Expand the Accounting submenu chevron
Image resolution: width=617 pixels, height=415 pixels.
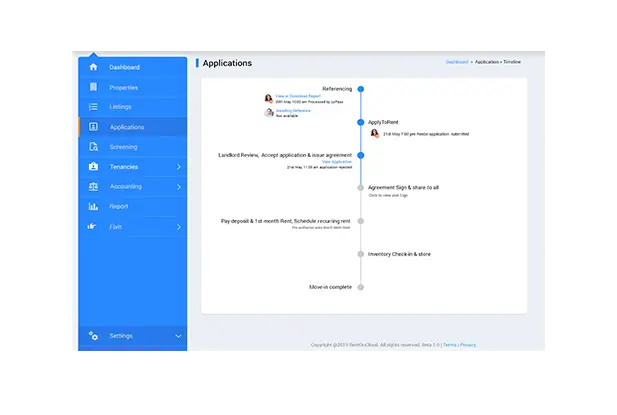pyautogui.click(x=178, y=186)
